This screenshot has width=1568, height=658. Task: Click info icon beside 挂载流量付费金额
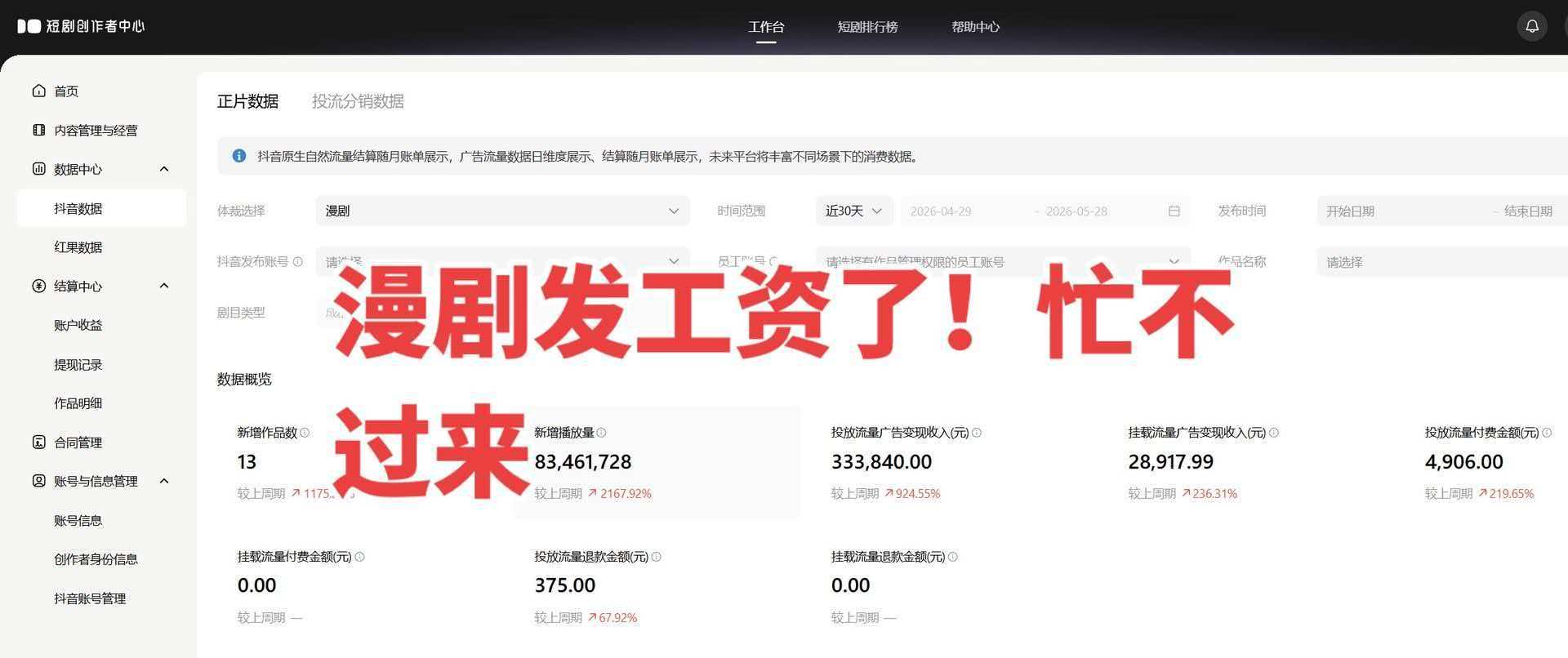pos(359,557)
